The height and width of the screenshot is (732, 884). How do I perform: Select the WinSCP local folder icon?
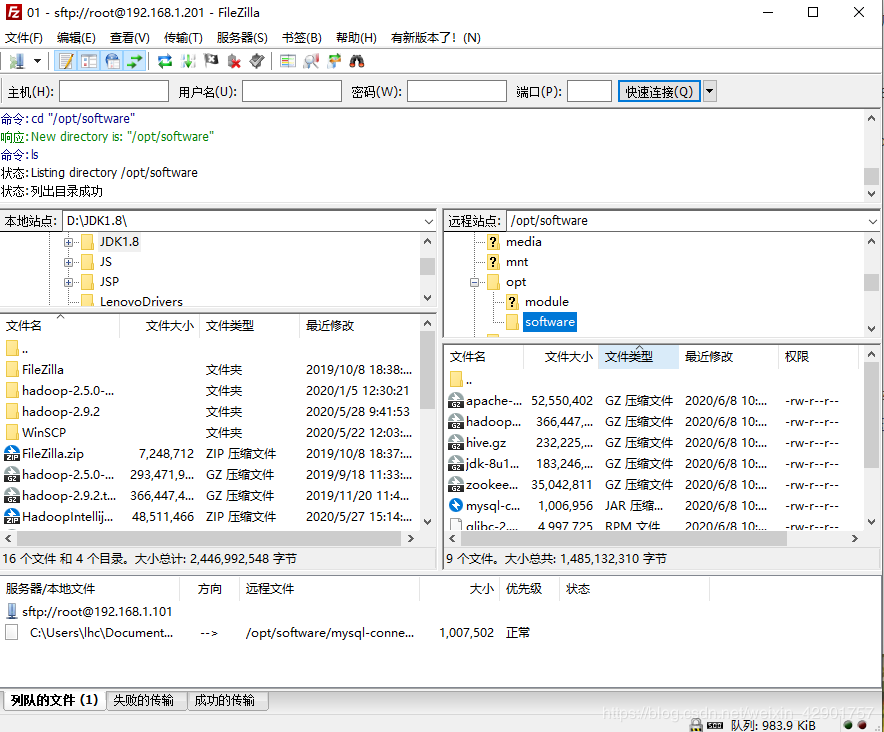point(12,433)
